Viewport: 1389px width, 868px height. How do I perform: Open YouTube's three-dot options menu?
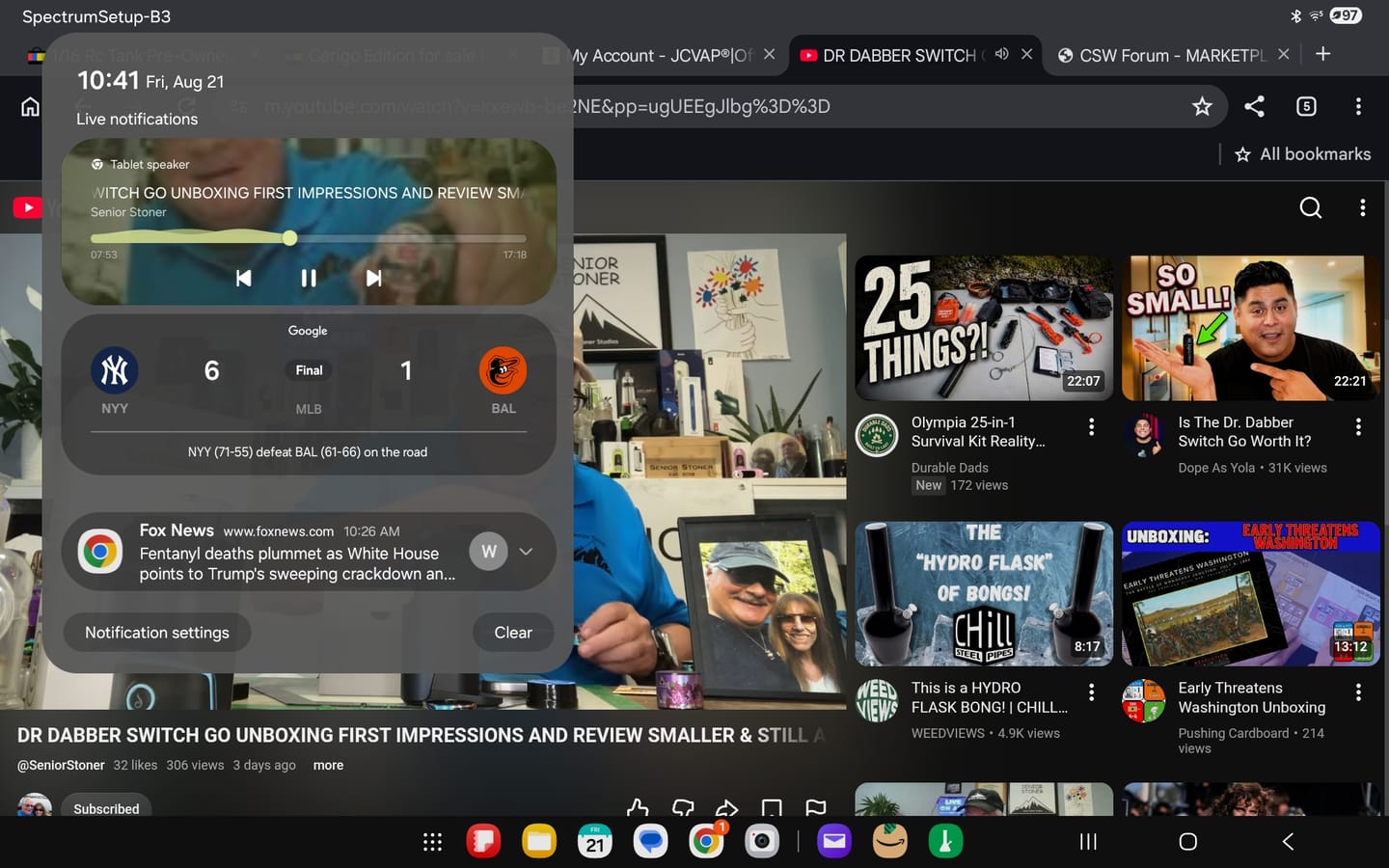click(1362, 207)
